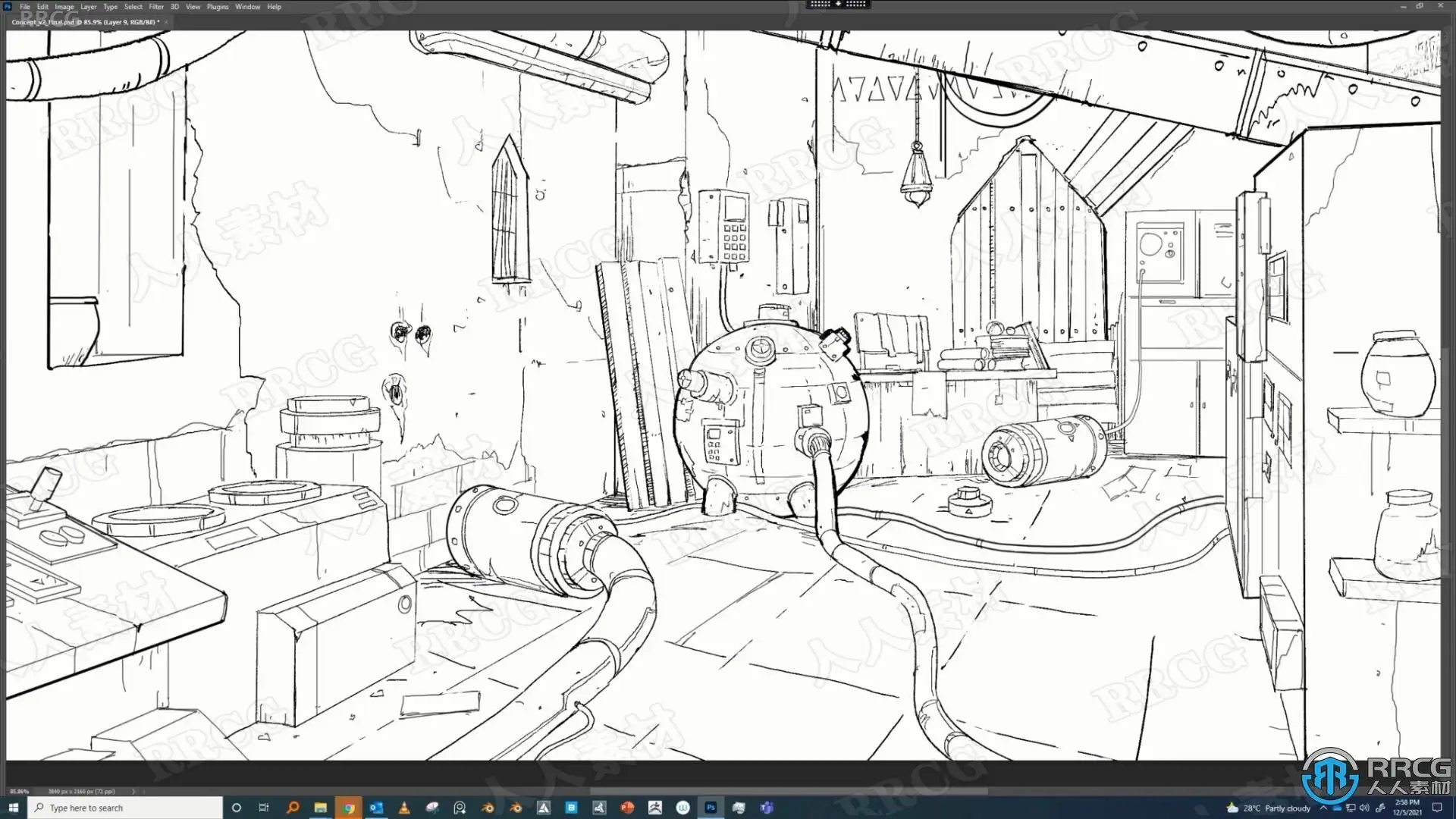
Task: Show hidden system tray icons
Action: [1323, 808]
